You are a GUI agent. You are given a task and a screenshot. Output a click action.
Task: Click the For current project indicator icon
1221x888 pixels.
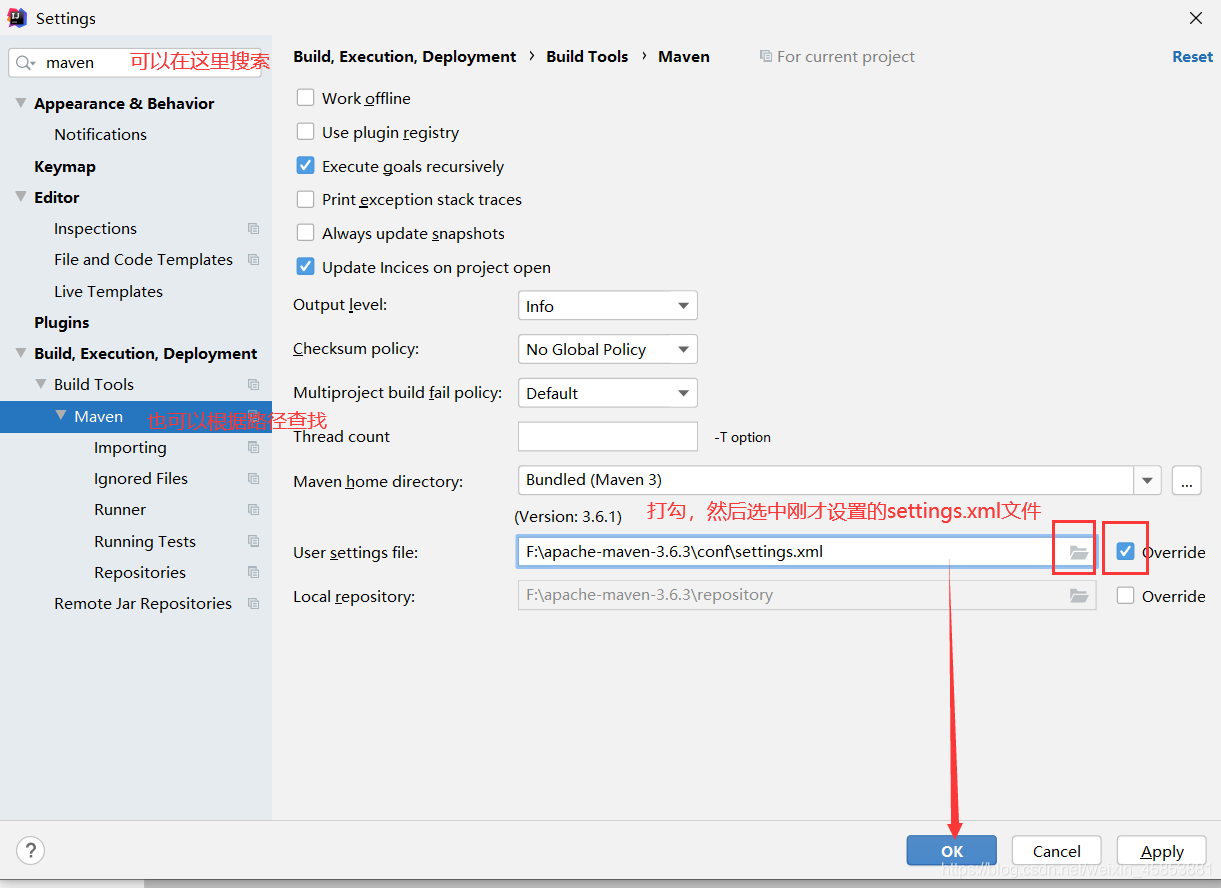click(x=766, y=57)
